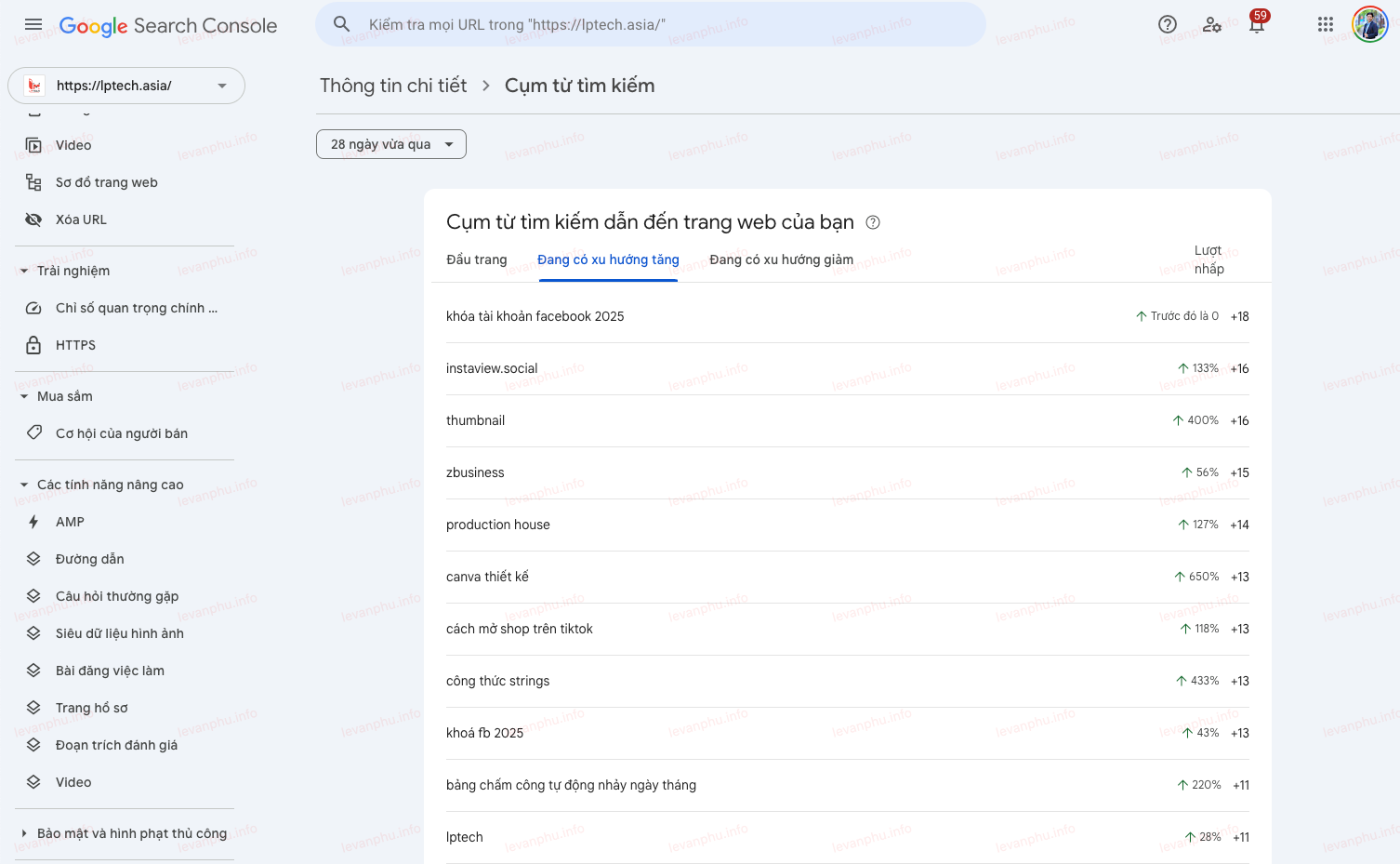1400x864 pixels.
Task: Click the Đoạn trích đánh giá icon
Action: 33,745
